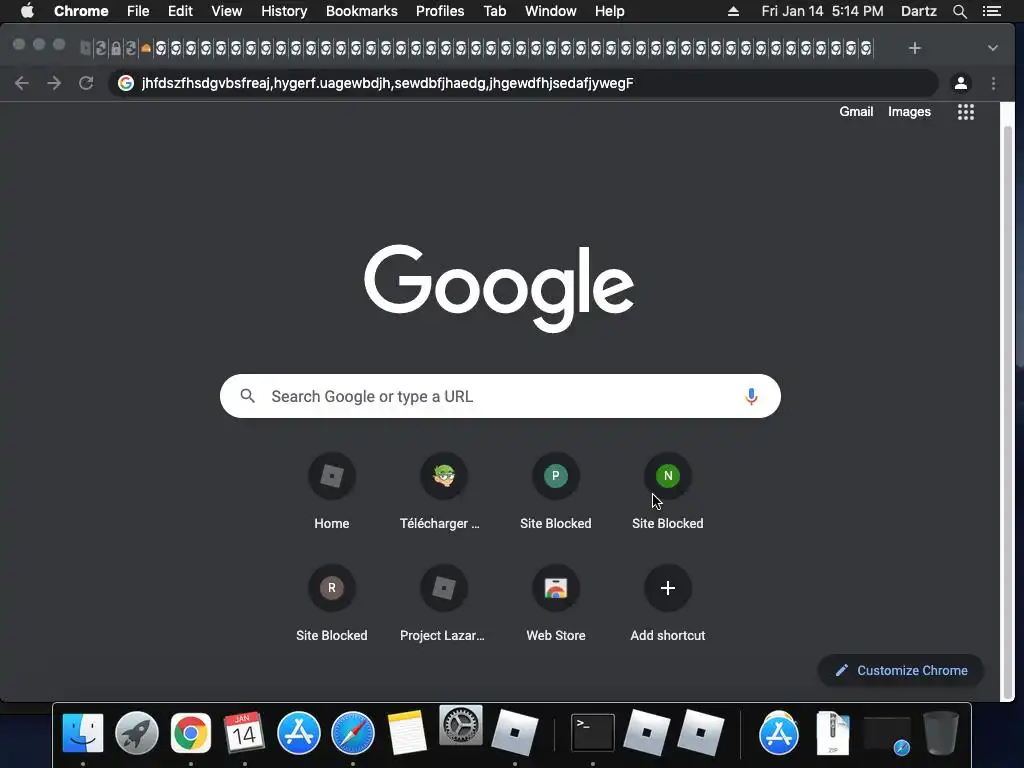The width and height of the screenshot is (1024, 768).
Task: Open Roblox icon beside System Preferences
Action: (515, 733)
